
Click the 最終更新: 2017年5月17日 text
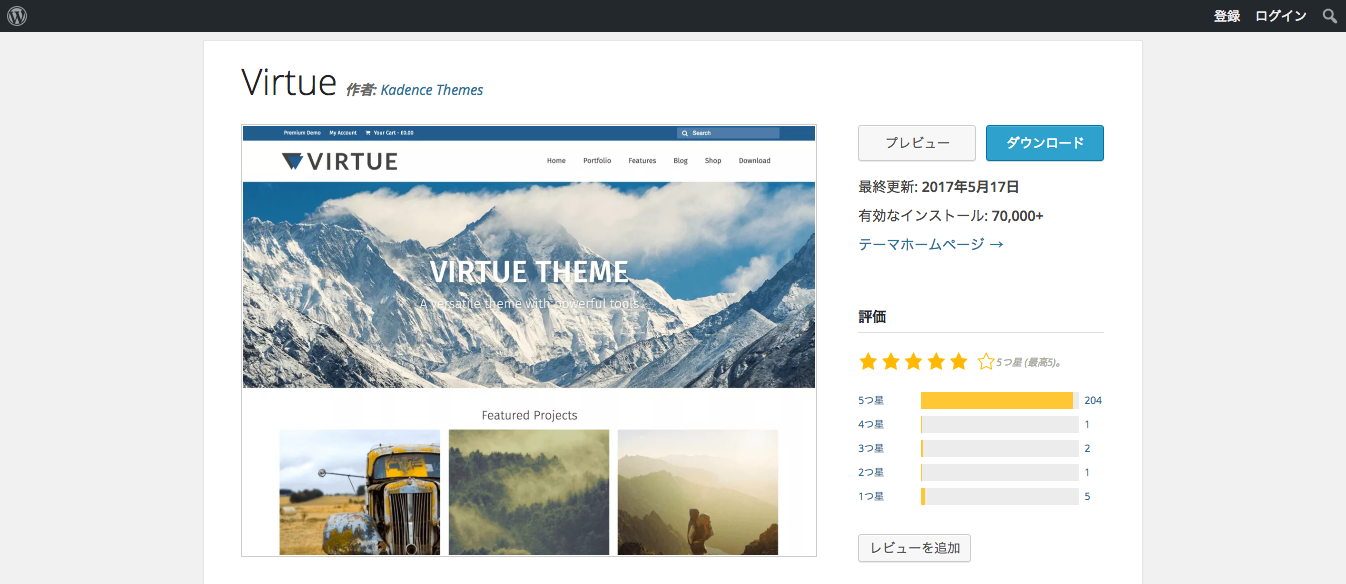[x=939, y=187]
